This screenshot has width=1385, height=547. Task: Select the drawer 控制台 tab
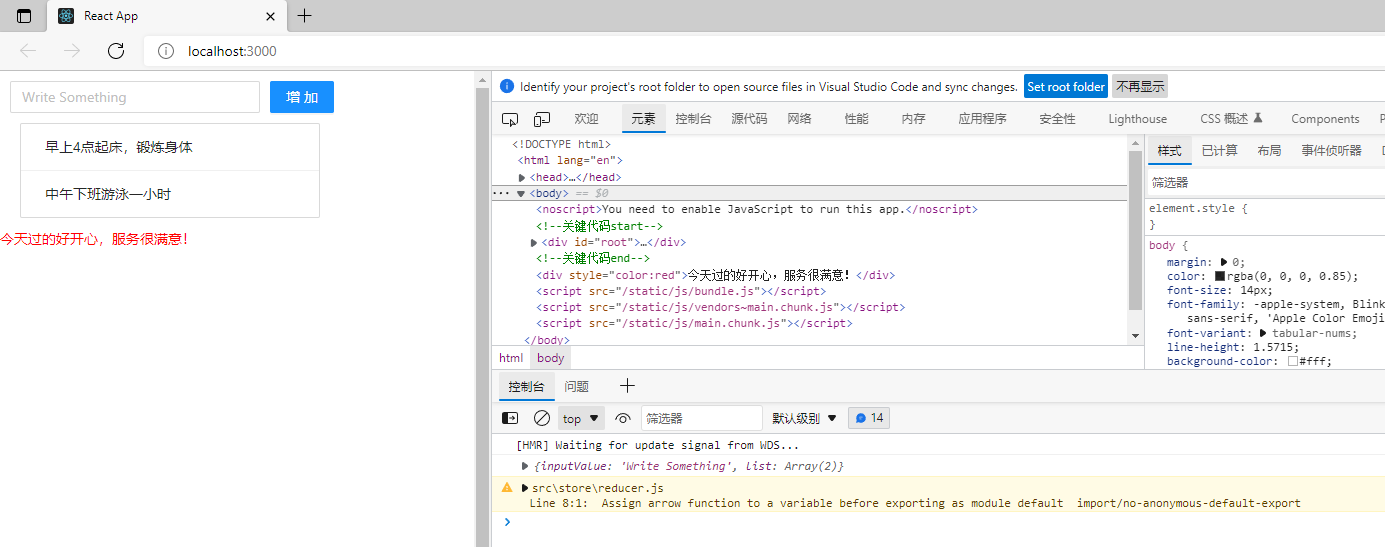(525, 386)
